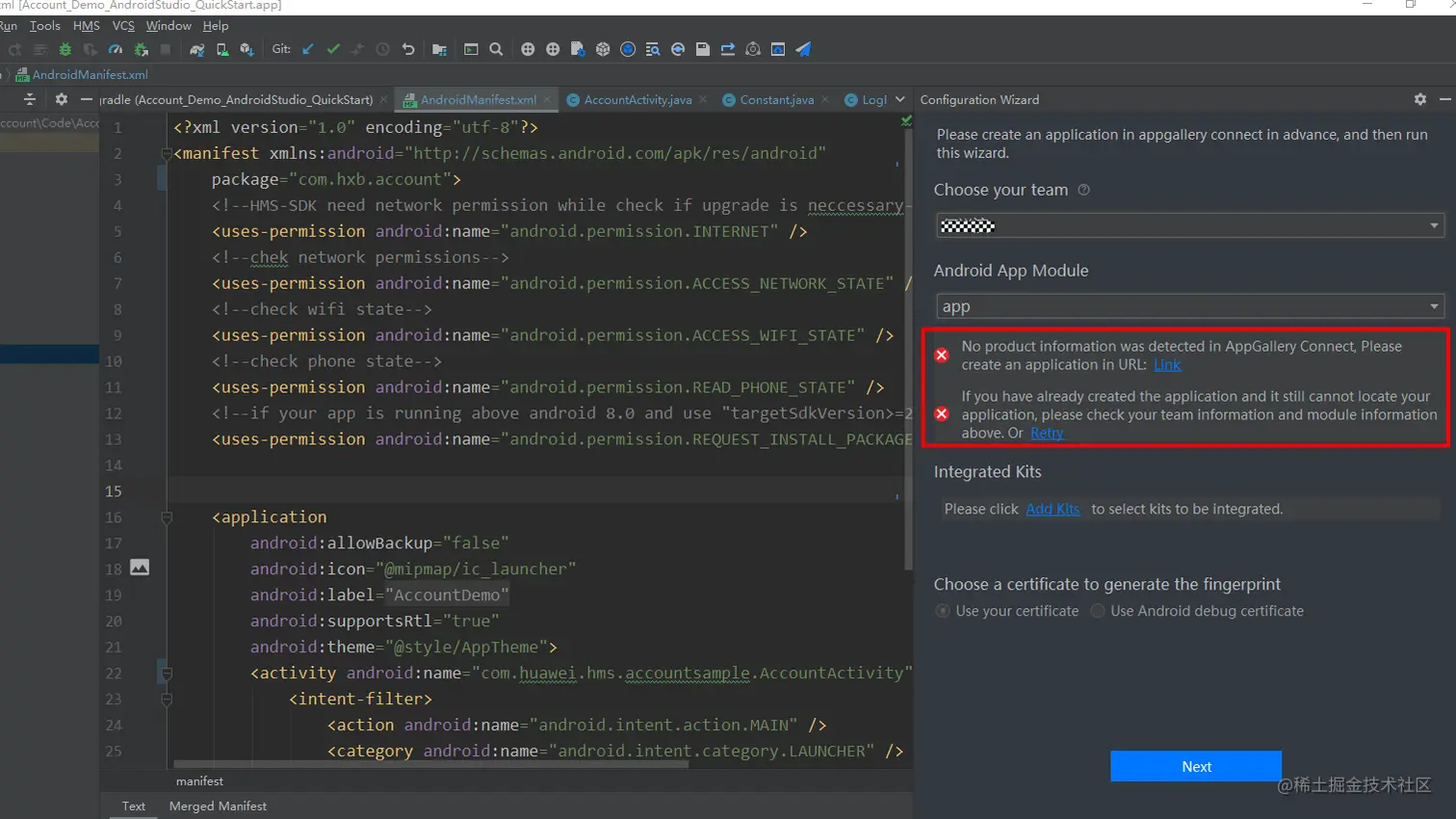
Task: Click the Retry link
Action: point(1047,434)
